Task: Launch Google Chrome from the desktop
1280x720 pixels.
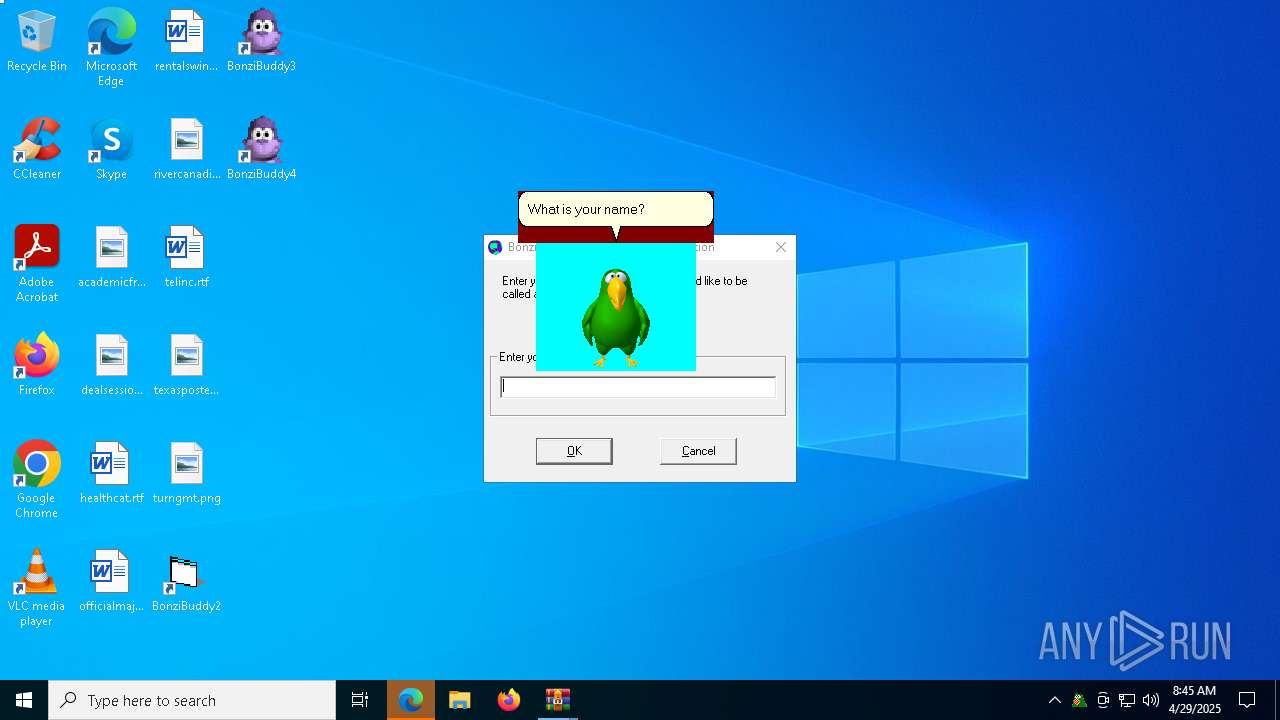Action: (x=37, y=480)
